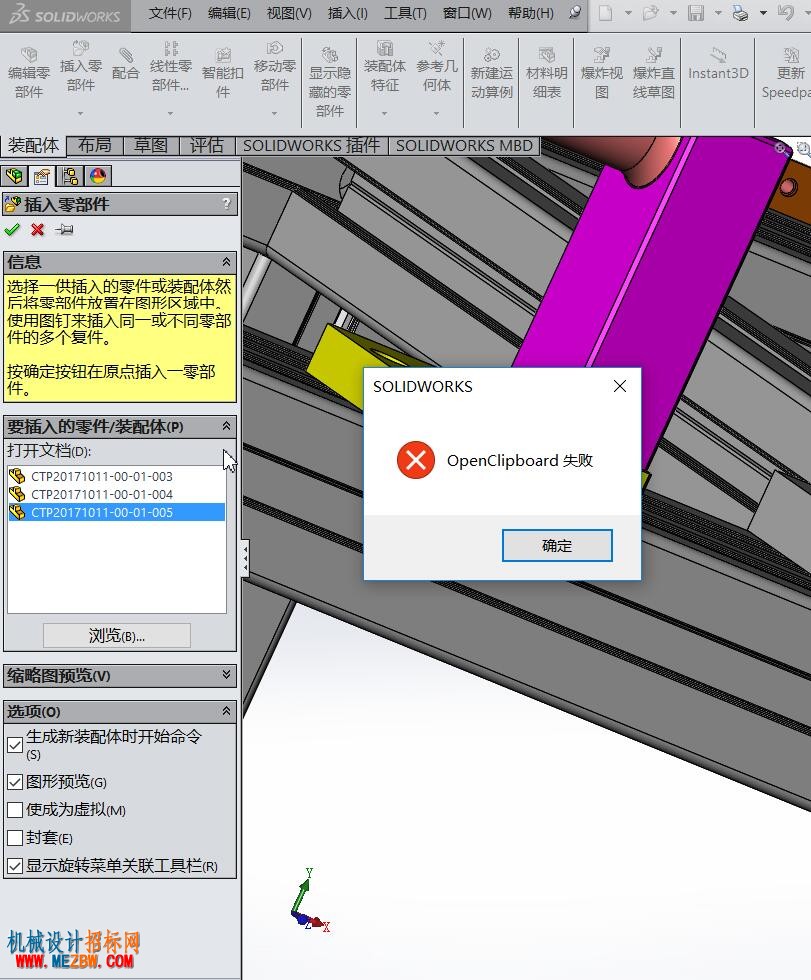
Task: Open the Insert Components dropdown arrow
Action: (x=81, y=113)
